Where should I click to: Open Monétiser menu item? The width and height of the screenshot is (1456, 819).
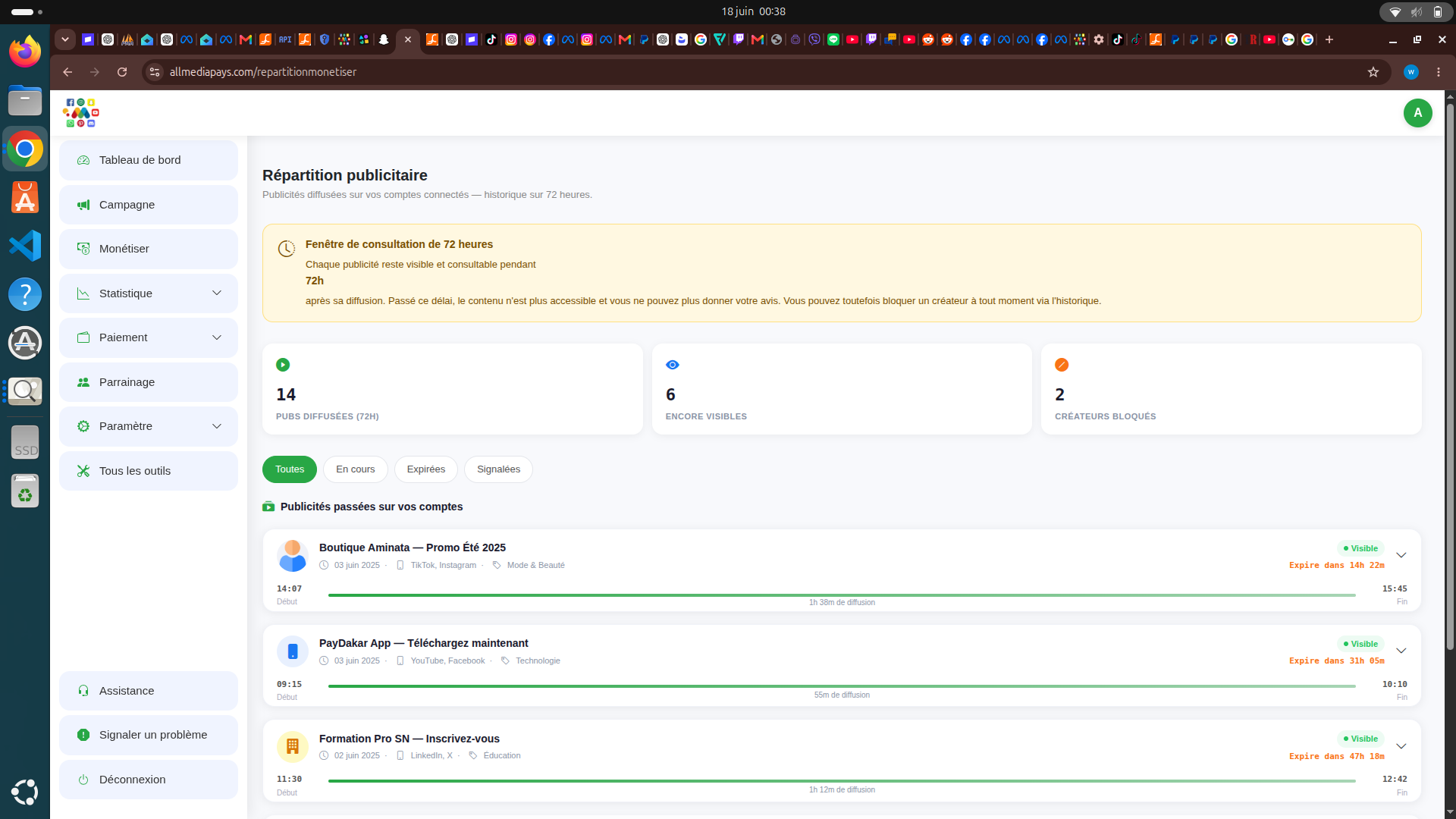149,249
